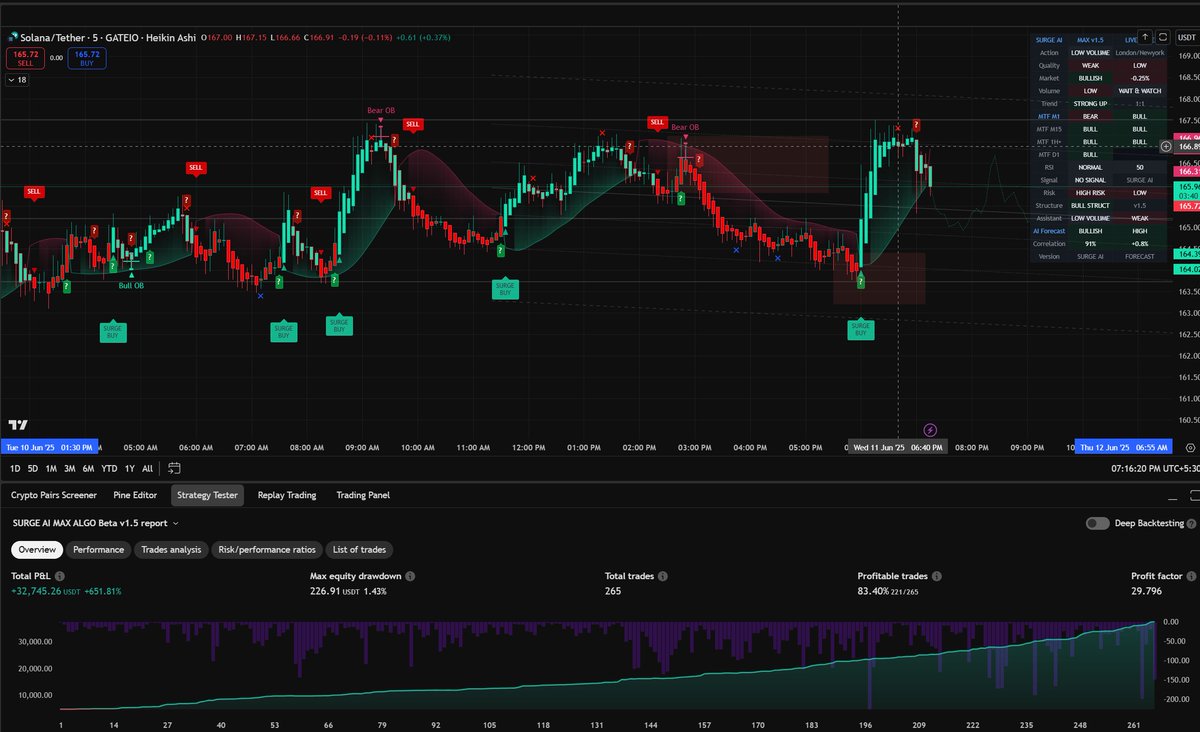1200x732 pixels.
Task: Select the 6M time range
Action: coord(89,468)
